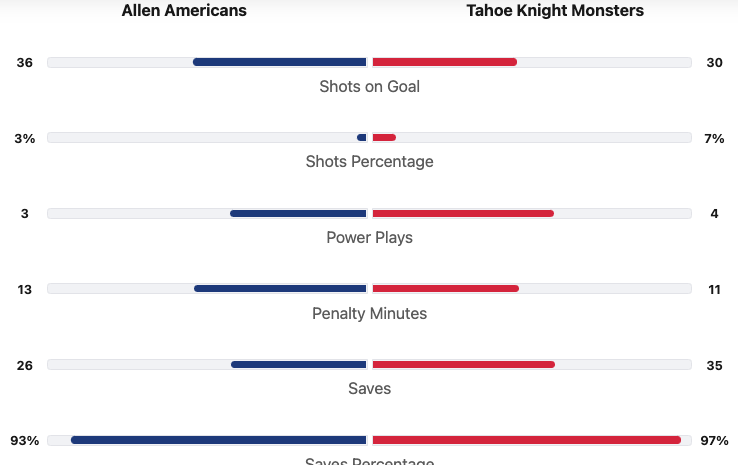Click Allen Americans' 36 shots value

[x=25, y=62]
